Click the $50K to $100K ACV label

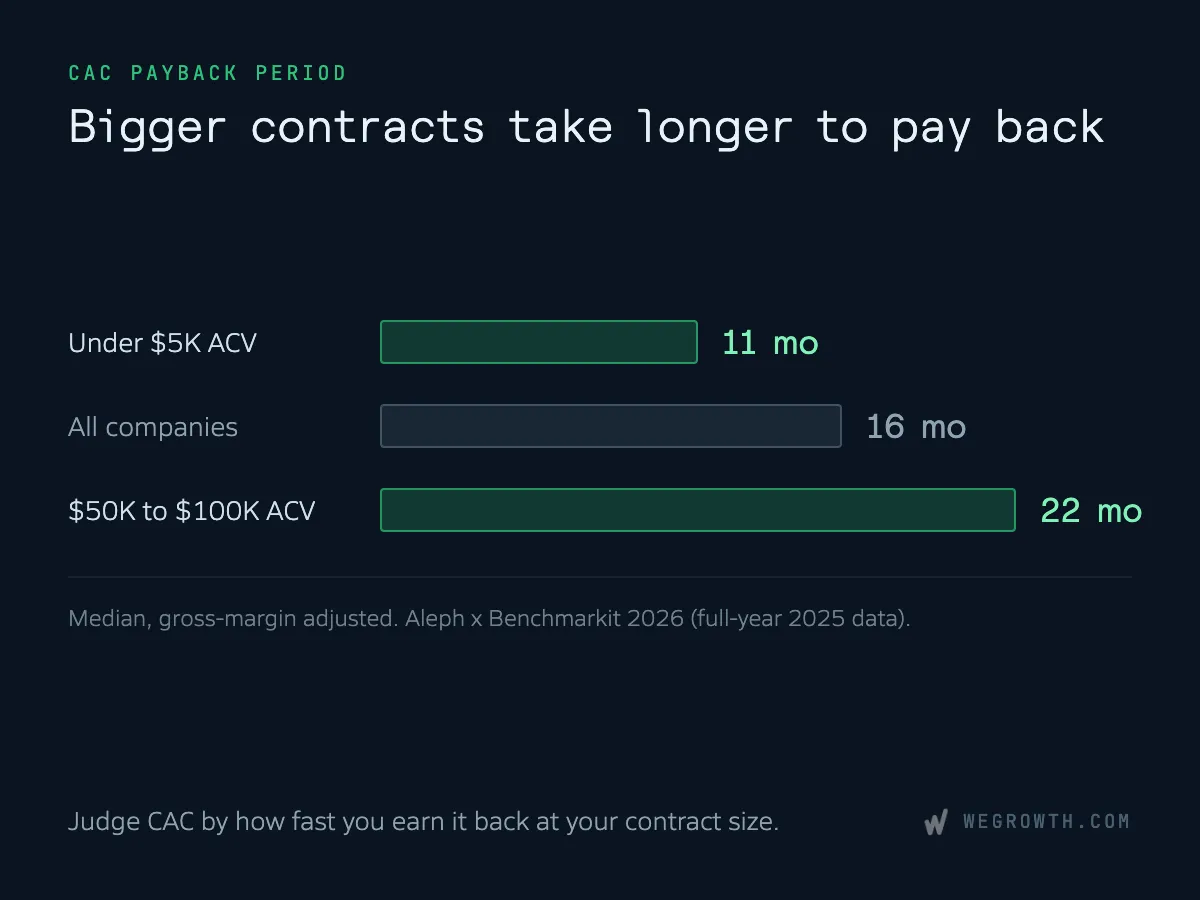(x=192, y=511)
